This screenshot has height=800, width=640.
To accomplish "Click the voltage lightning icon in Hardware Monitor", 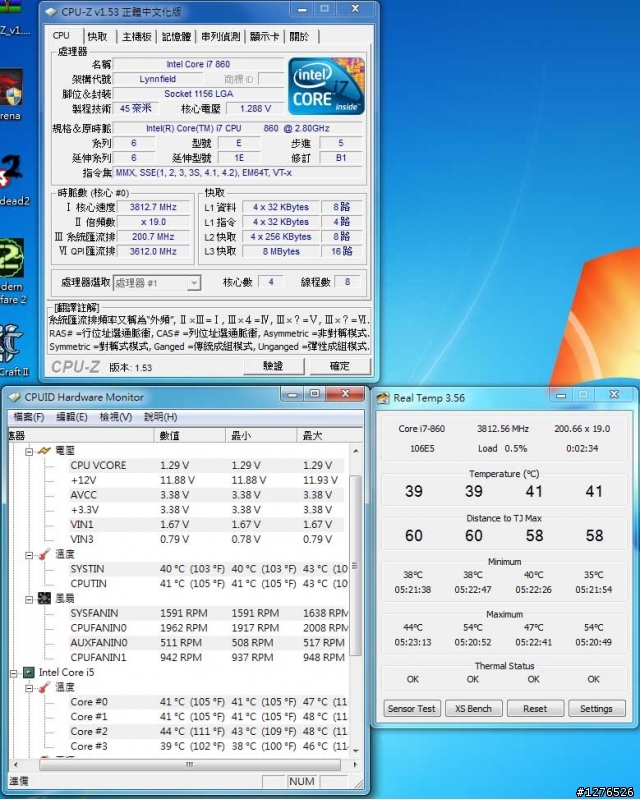I will pos(44,451).
